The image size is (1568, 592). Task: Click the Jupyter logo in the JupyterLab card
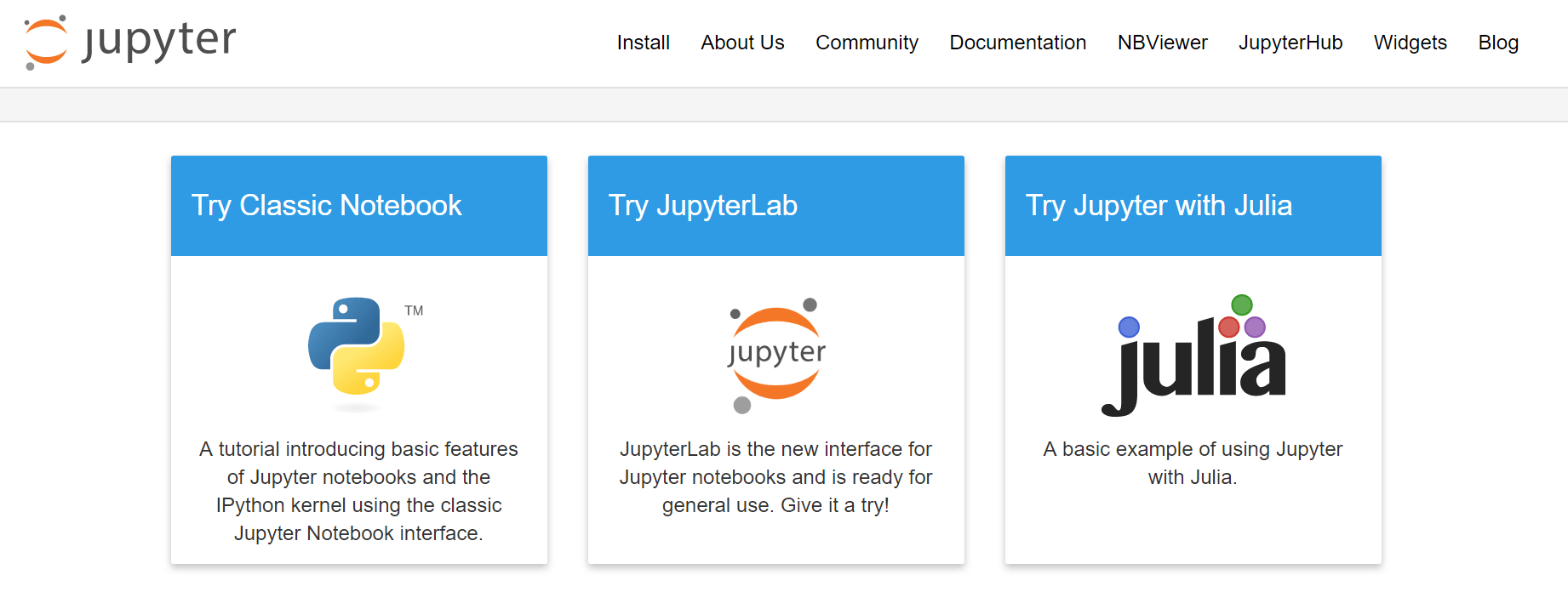(x=776, y=356)
